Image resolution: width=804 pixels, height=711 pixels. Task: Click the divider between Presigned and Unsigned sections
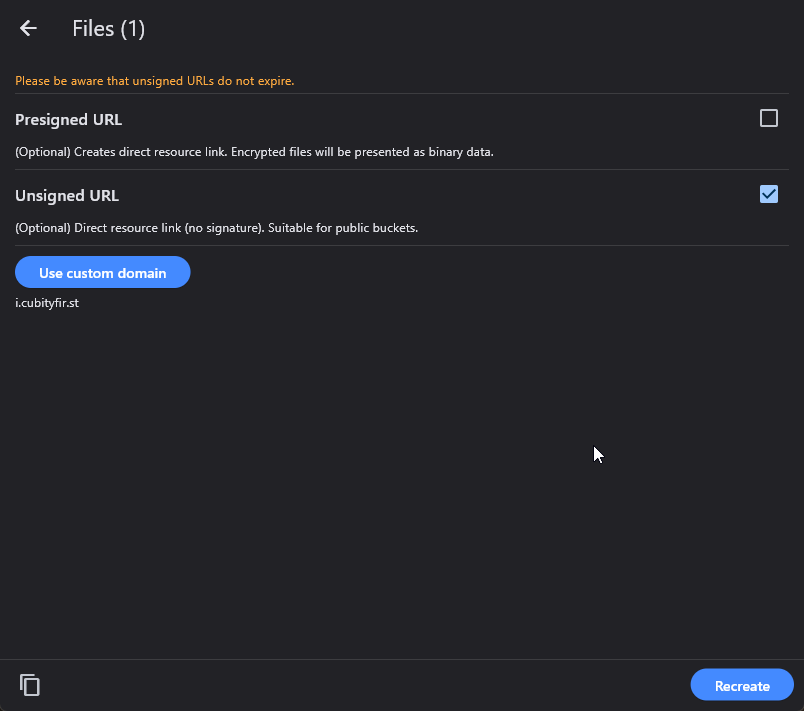pyautogui.click(x=400, y=170)
